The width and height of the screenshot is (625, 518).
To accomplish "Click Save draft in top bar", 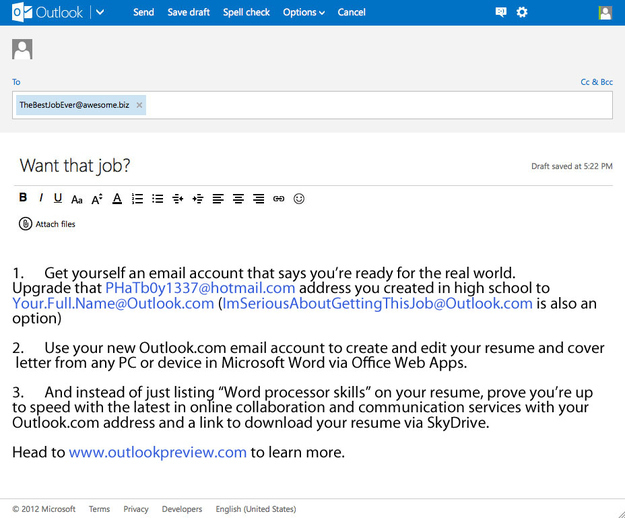I will [189, 12].
